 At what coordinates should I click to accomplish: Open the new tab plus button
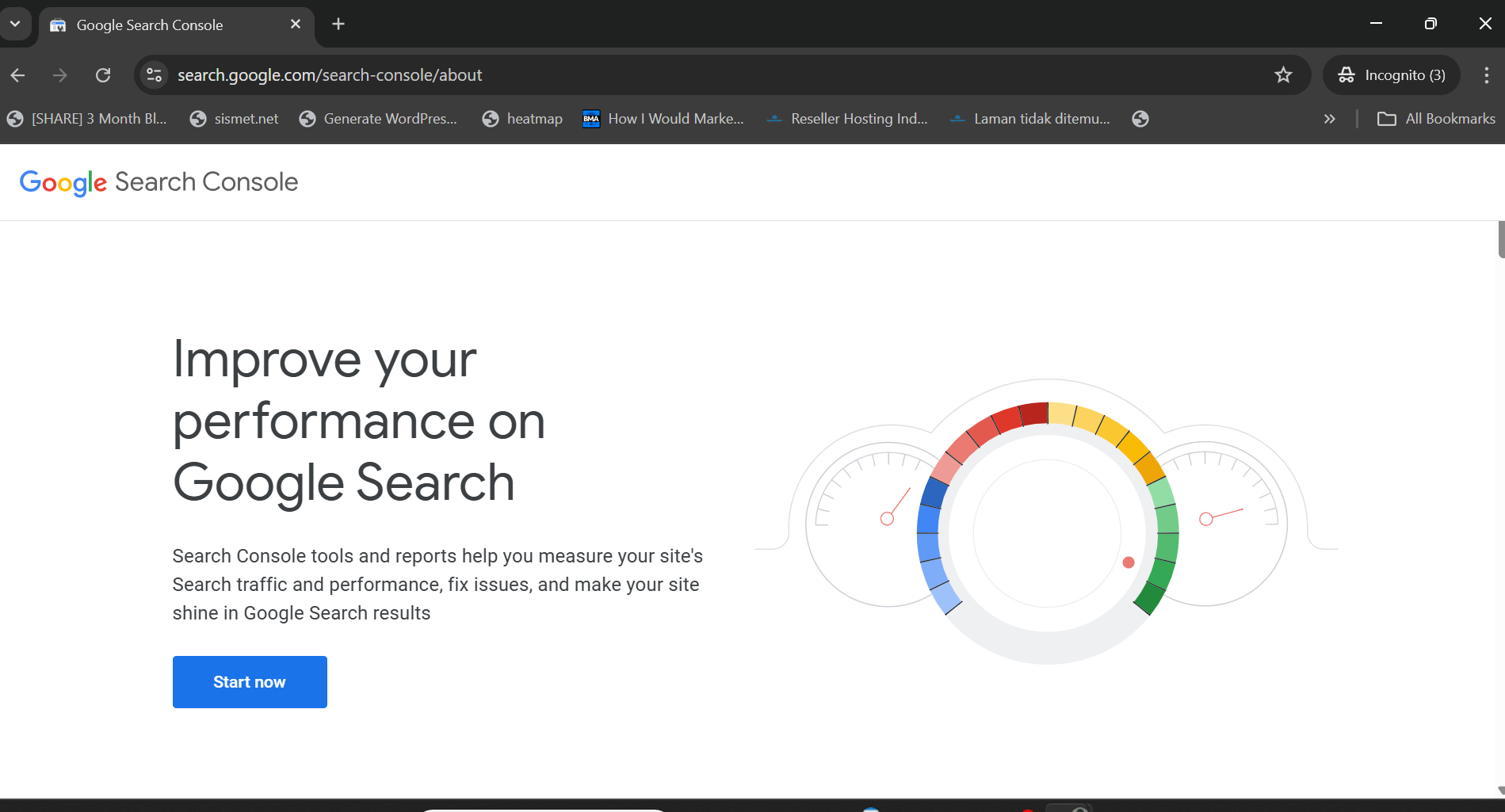tap(338, 25)
